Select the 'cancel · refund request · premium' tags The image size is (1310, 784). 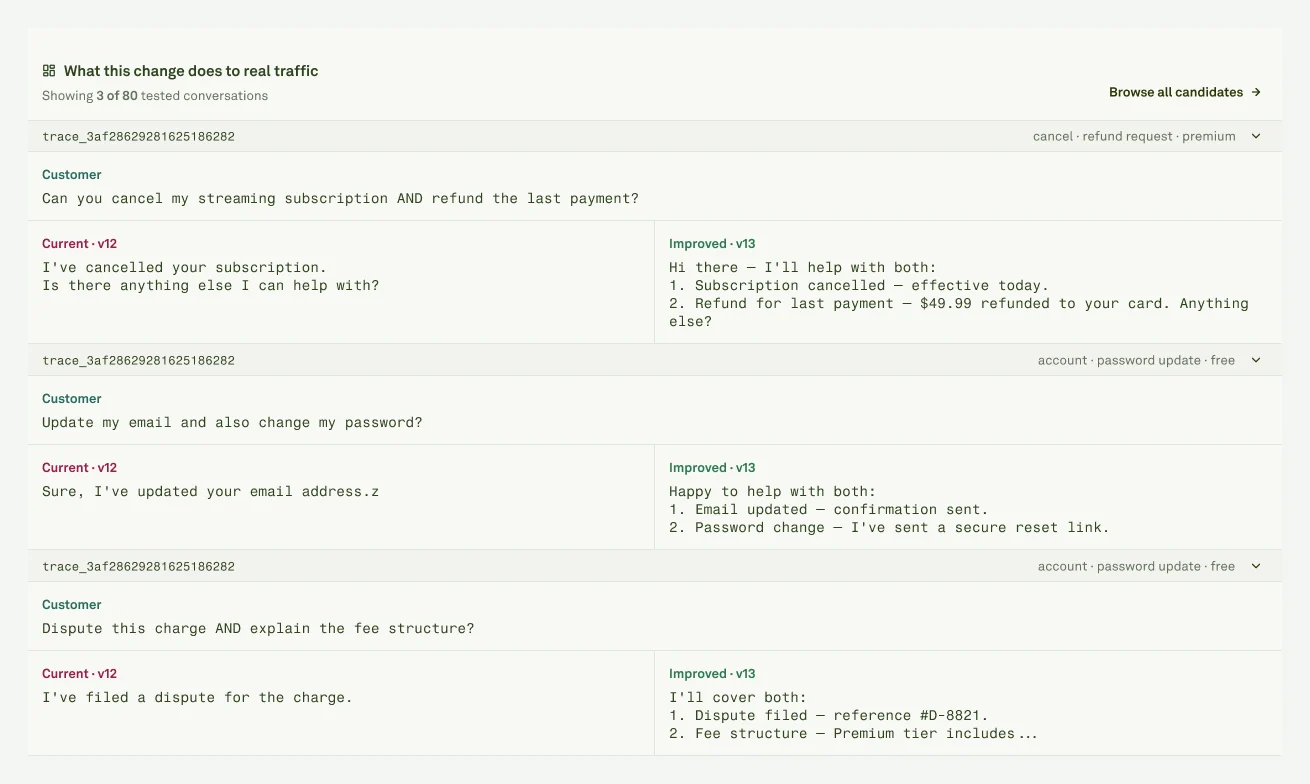point(1134,136)
